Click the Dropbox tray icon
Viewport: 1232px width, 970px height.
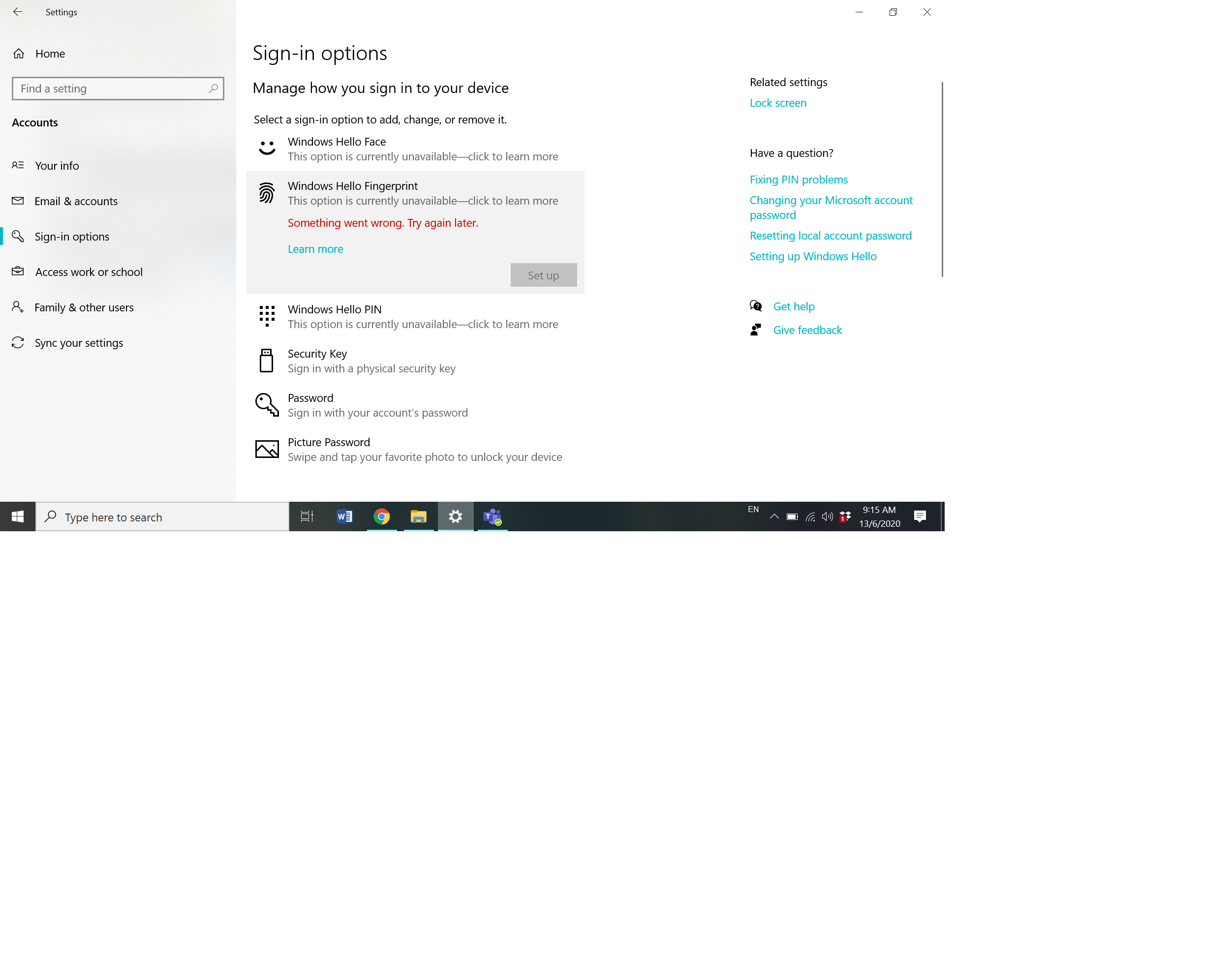point(845,517)
